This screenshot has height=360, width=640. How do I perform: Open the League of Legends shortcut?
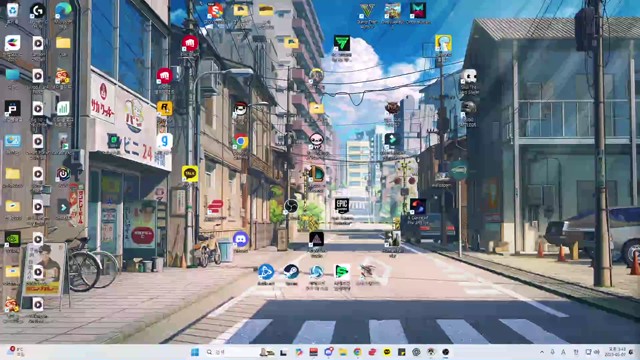pyautogui.click(x=316, y=174)
